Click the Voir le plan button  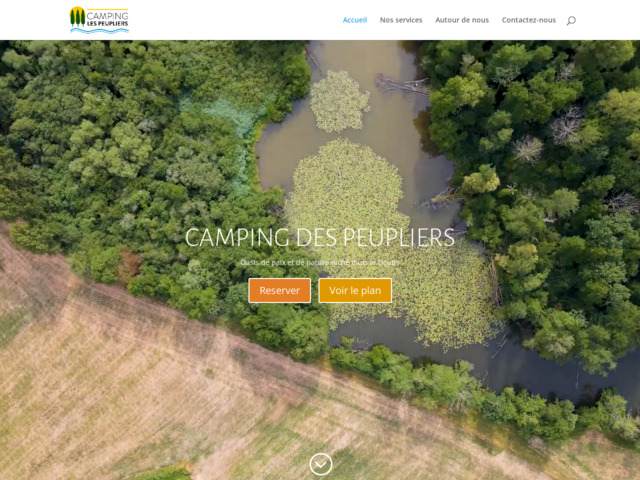pos(355,291)
